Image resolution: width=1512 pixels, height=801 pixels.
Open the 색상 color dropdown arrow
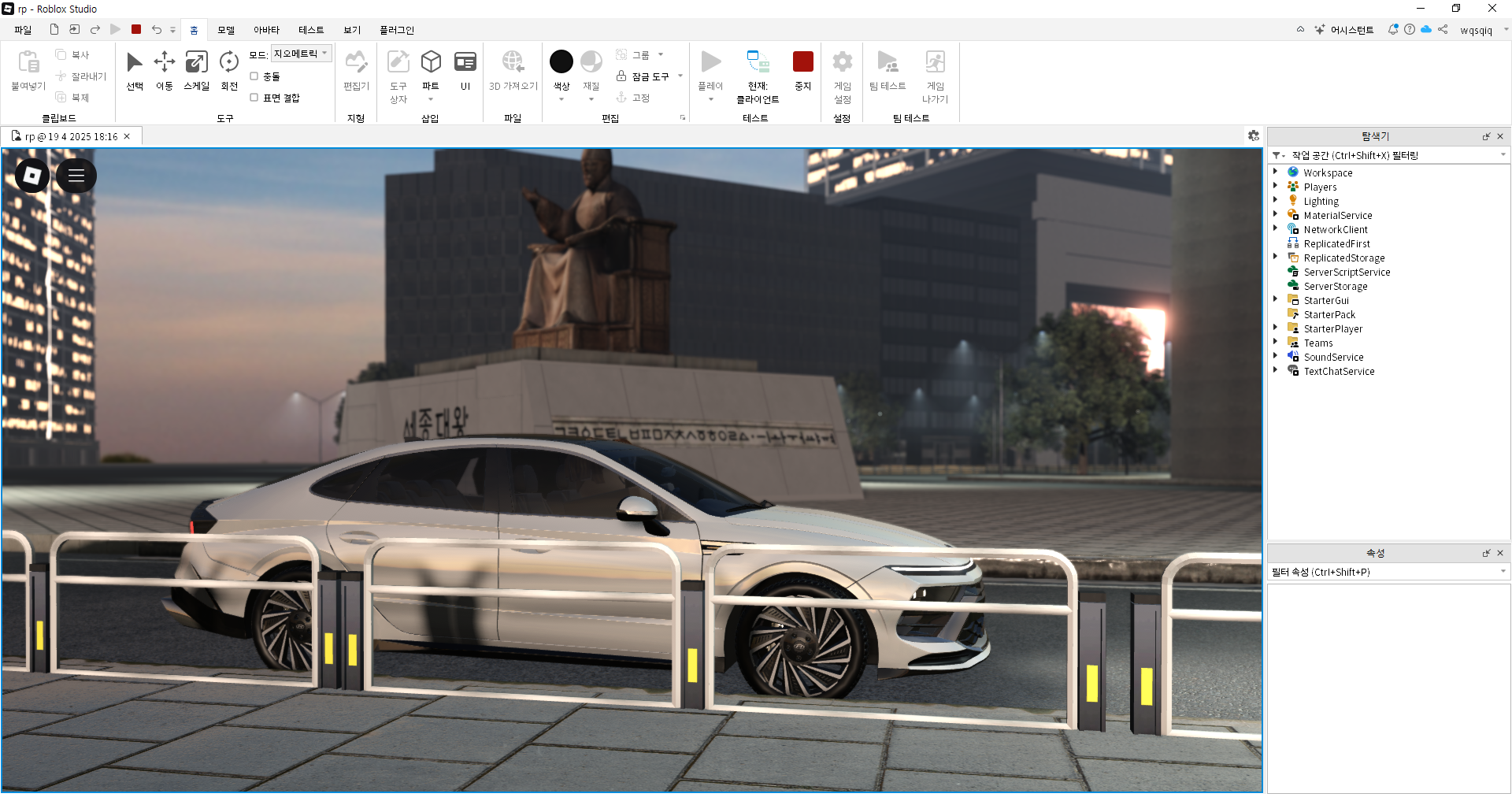click(561, 99)
